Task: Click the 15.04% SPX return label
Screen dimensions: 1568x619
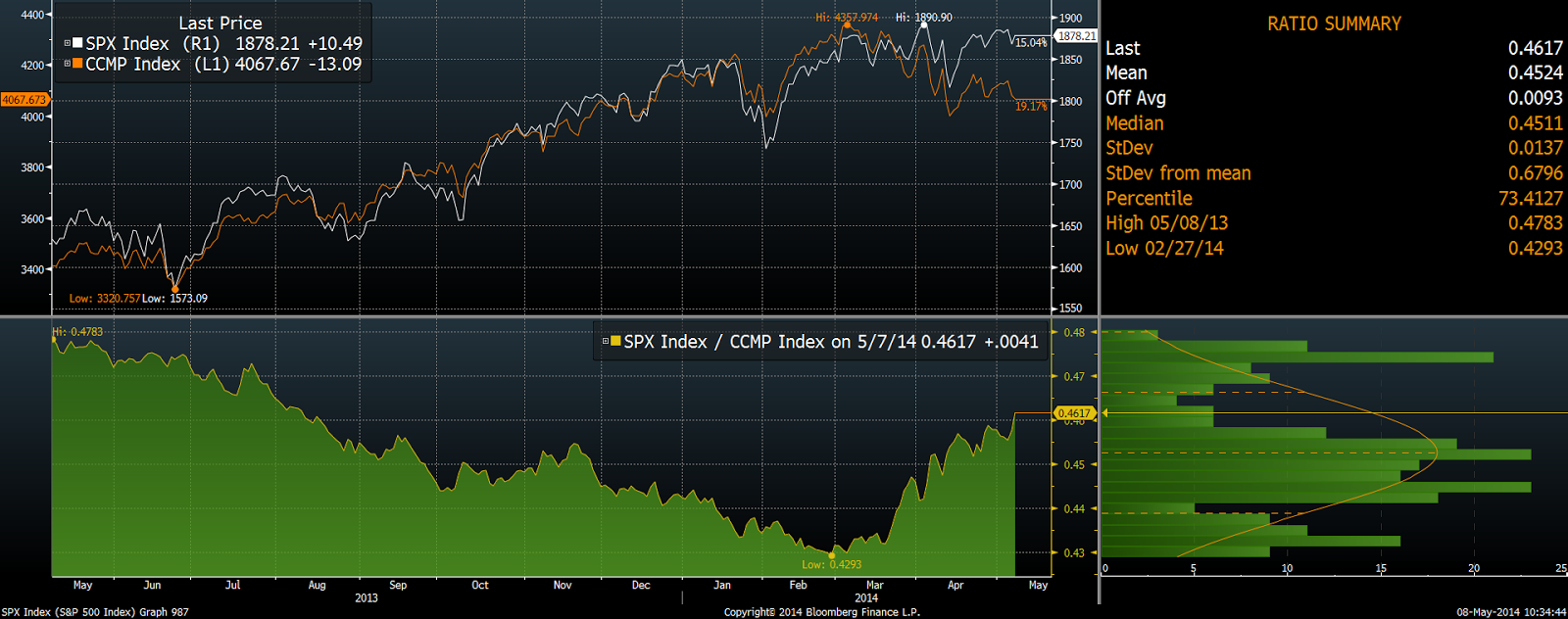Action: (1031, 43)
